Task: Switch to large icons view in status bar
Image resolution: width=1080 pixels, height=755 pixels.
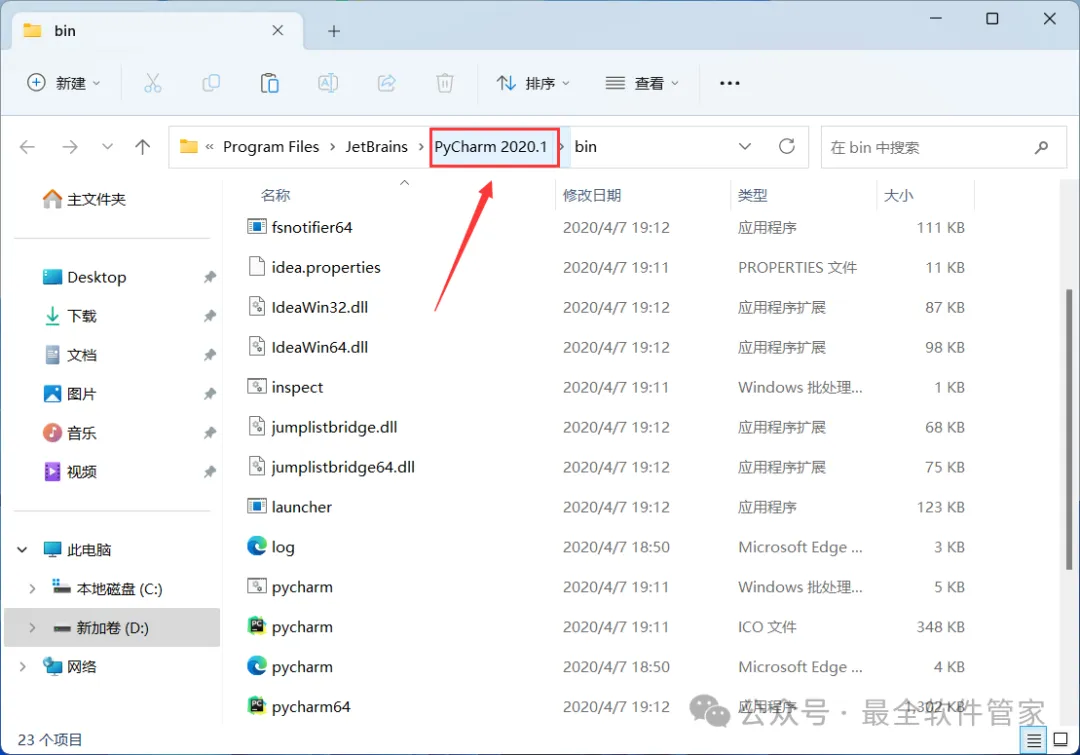Action: [x=1061, y=740]
